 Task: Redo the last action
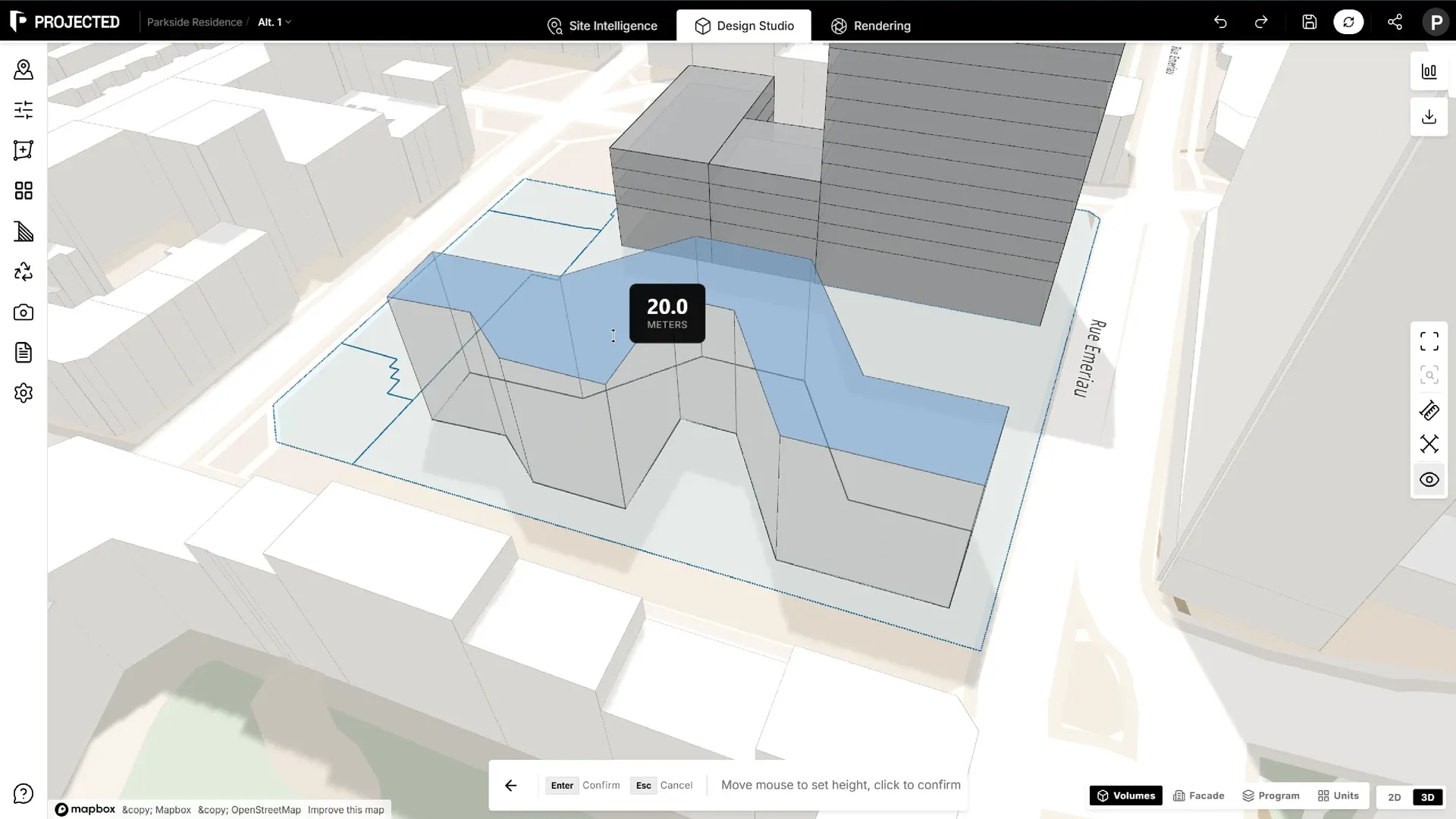(1261, 22)
